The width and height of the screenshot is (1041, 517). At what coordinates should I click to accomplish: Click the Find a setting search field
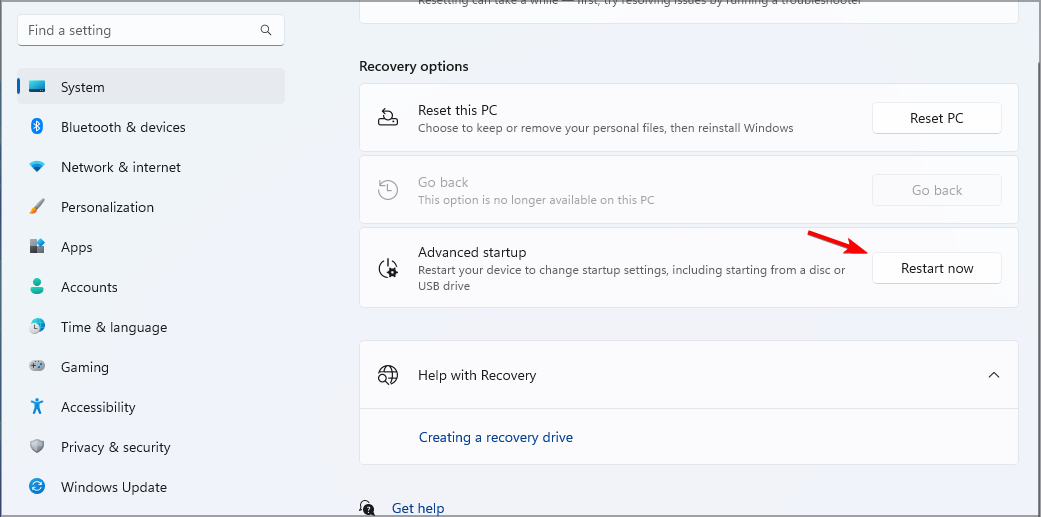[140, 30]
